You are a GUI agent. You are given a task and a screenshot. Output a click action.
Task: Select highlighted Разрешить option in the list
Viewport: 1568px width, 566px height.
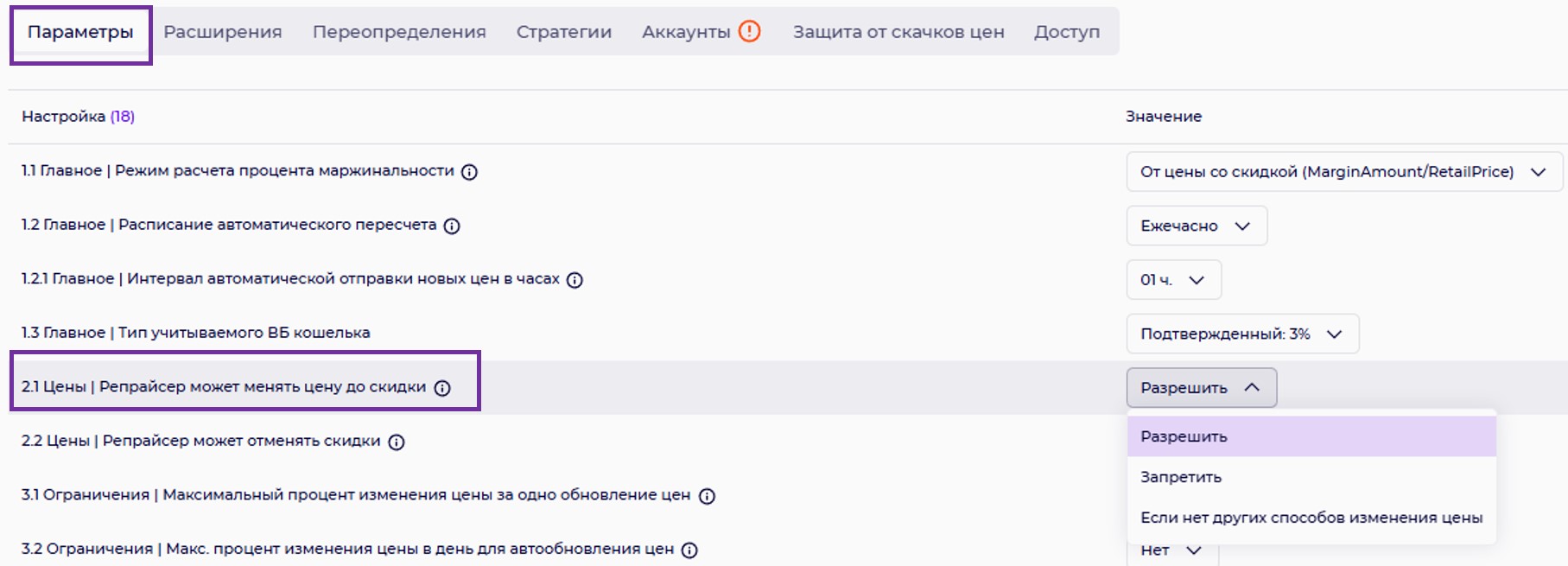pyautogui.click(x=1184, y=436)
